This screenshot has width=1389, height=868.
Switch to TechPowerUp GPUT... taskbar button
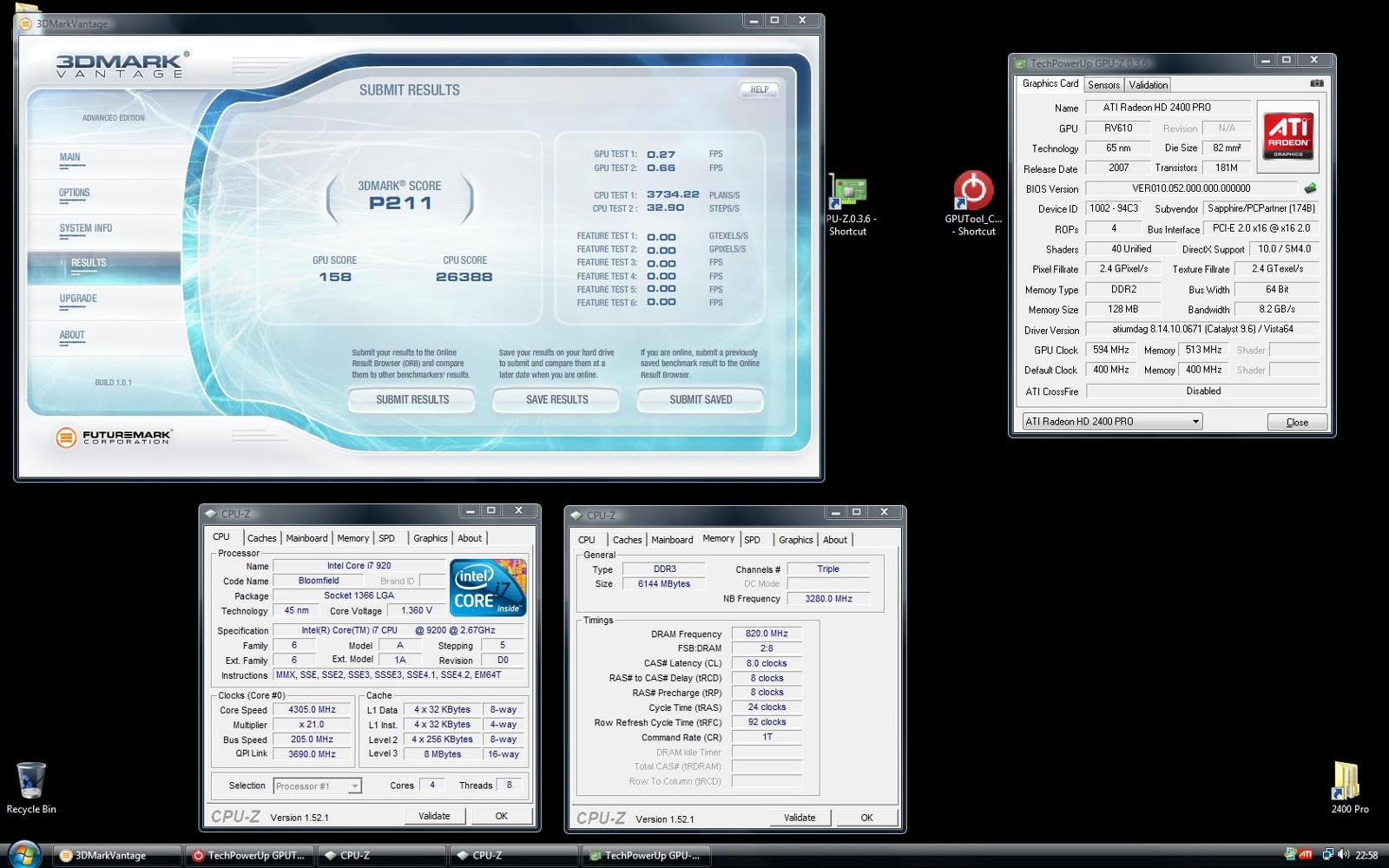click(x=249, y=855)
